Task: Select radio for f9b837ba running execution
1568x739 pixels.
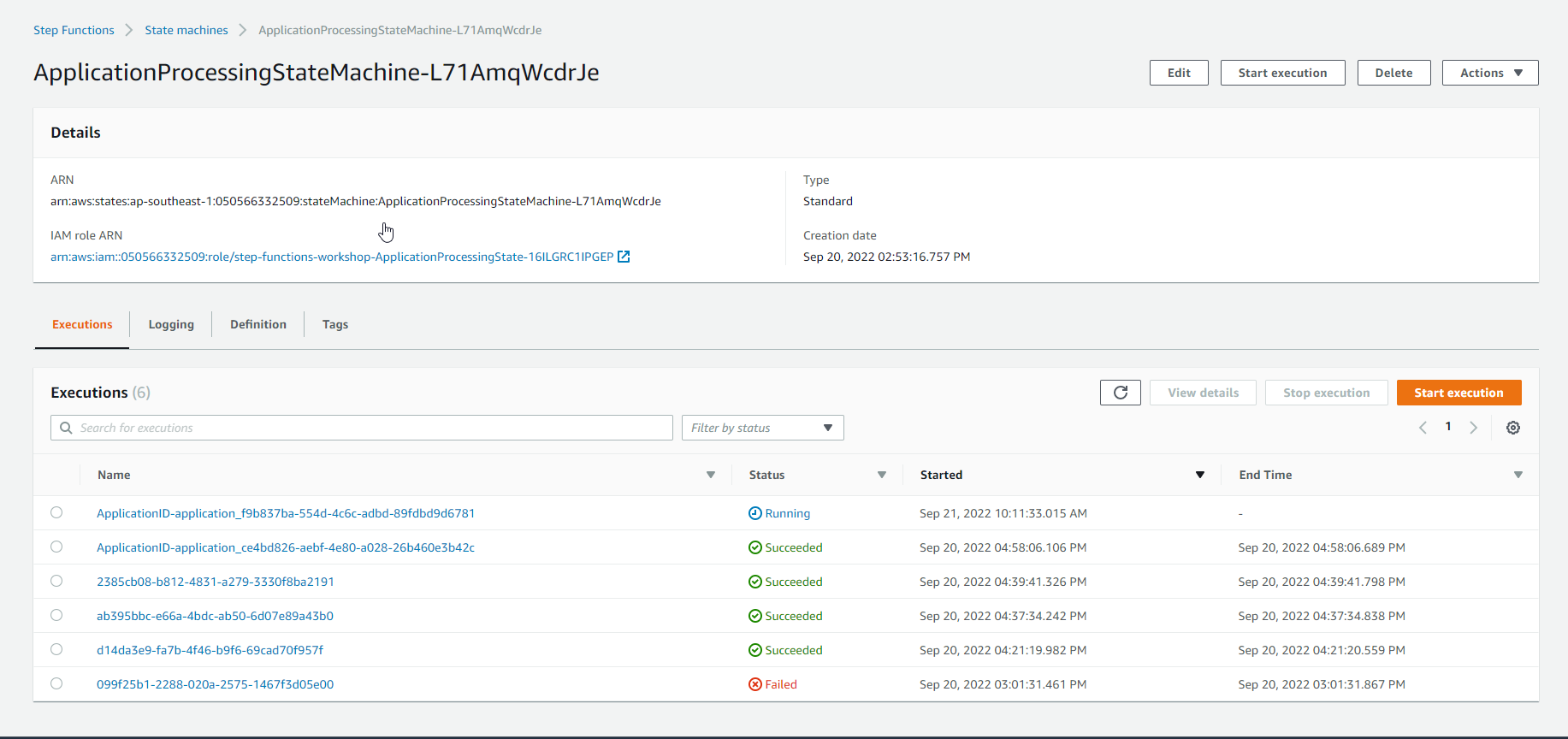Action: coord(56,512)
